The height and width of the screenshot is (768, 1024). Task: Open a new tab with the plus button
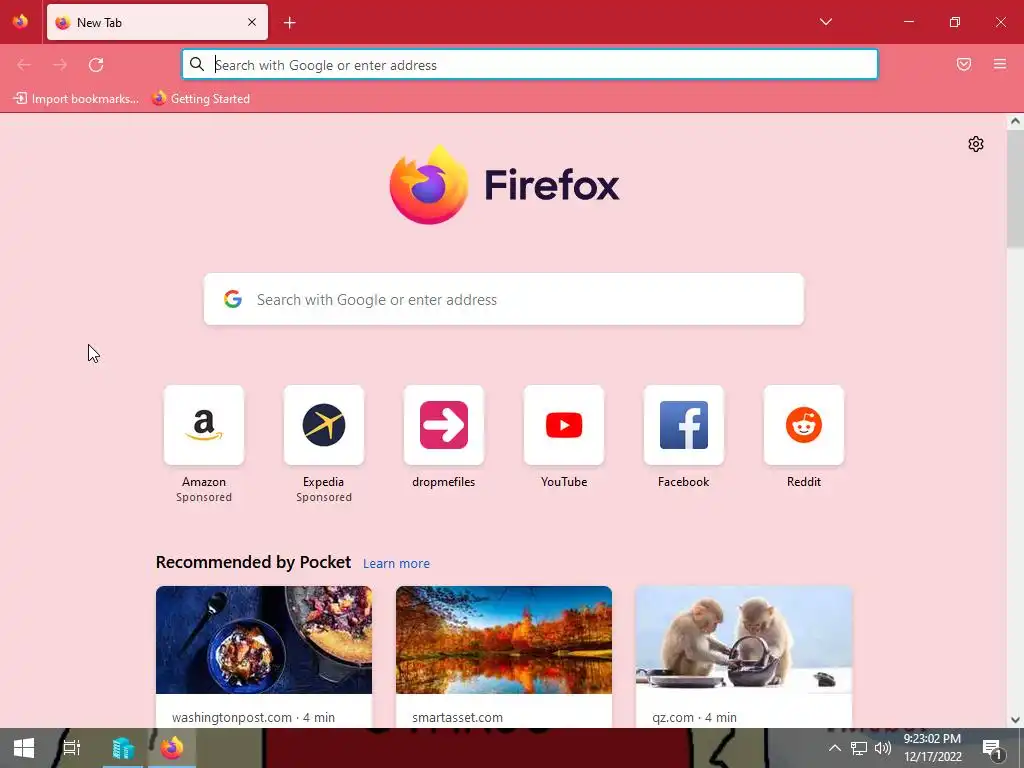(x=289, y=23)
